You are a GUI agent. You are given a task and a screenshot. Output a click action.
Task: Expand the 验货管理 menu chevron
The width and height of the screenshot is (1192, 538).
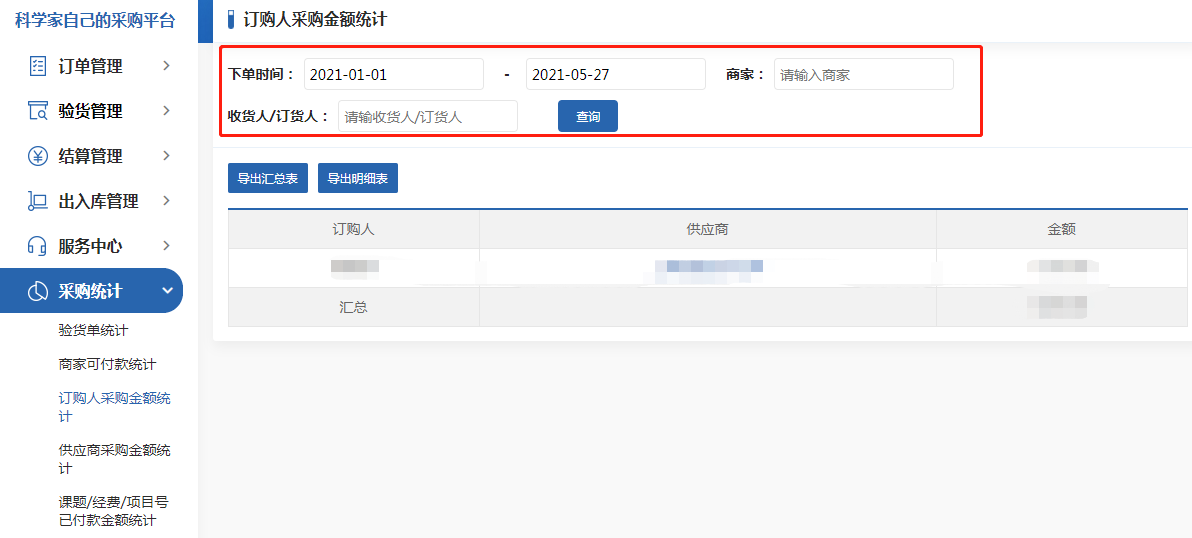(166, 111)
